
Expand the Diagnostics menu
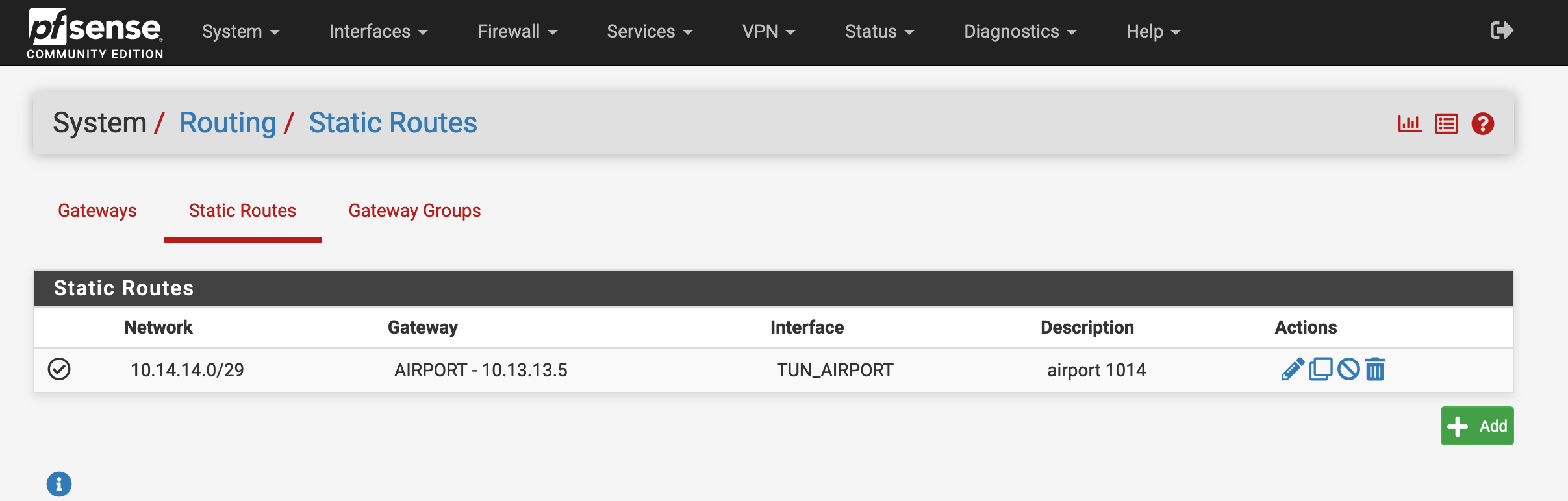tap(1020, 31)
